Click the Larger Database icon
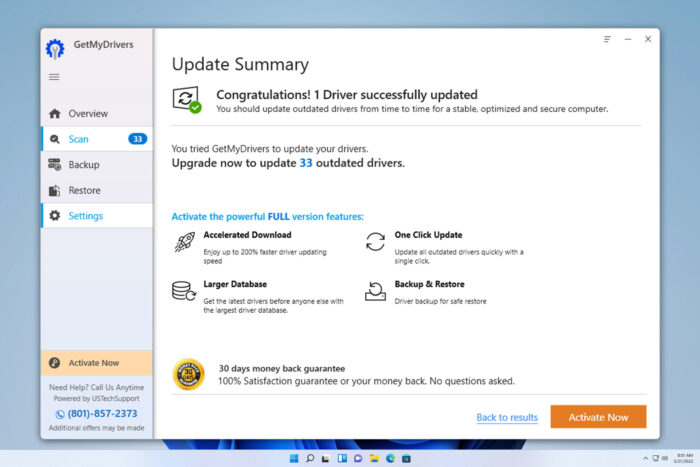 [x=183, y=291]
